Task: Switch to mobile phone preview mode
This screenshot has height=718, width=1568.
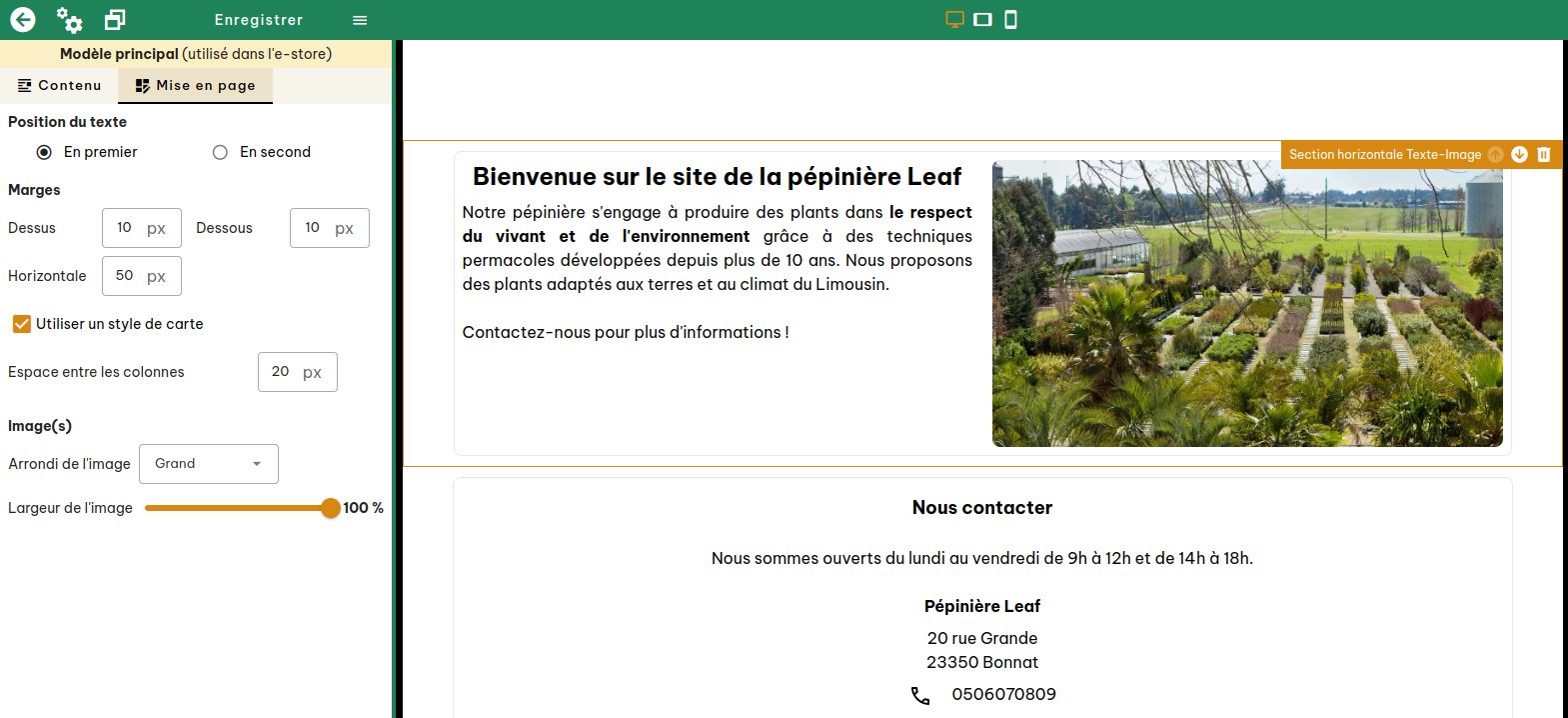Action: [x=1010, y=19]
